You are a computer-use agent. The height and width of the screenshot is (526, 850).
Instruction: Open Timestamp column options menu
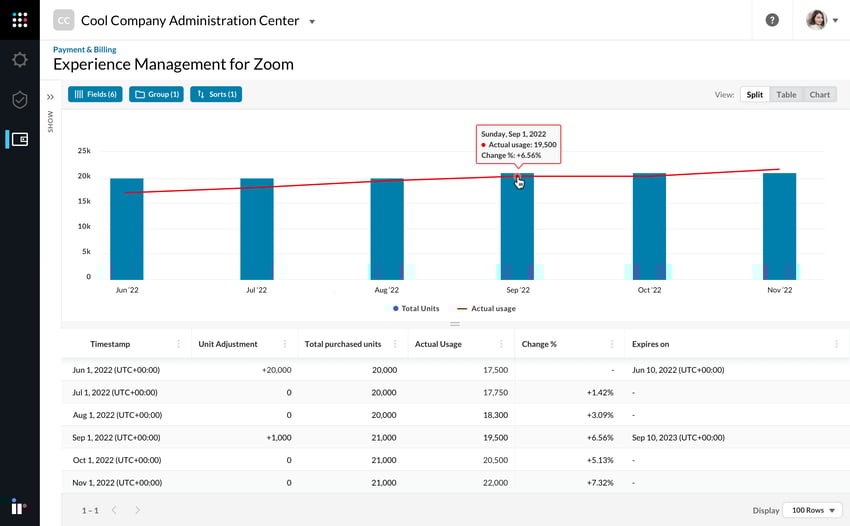tap(179, 344)
